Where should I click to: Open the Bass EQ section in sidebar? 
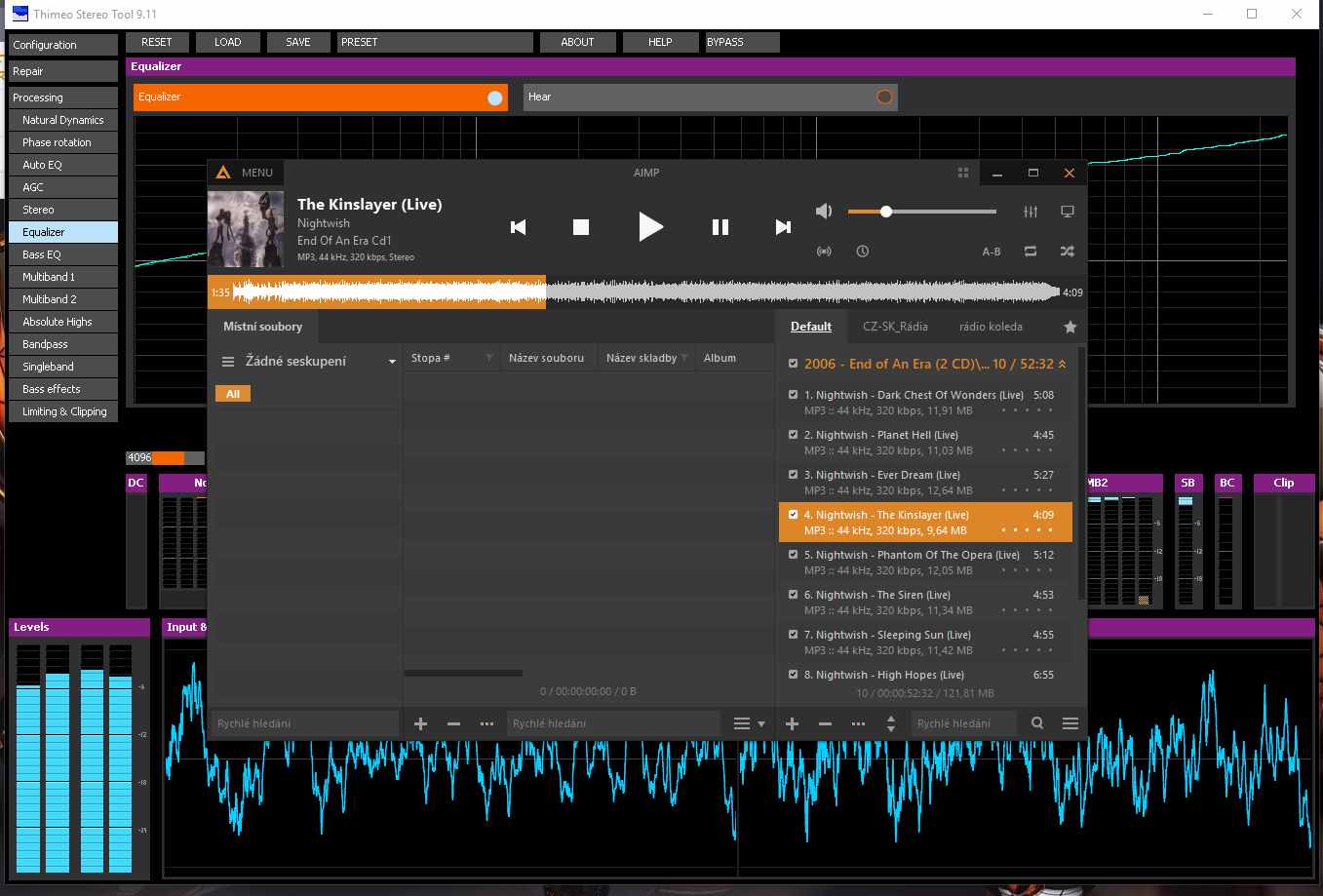tap(42, 254)
